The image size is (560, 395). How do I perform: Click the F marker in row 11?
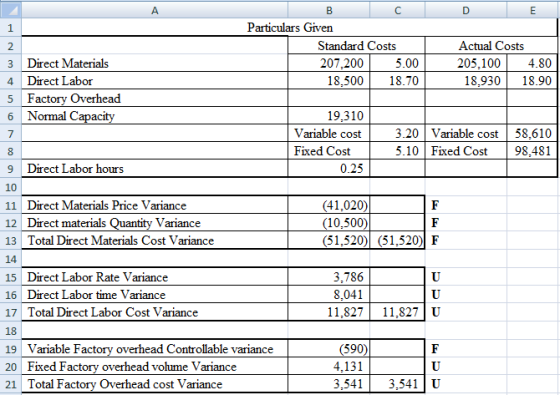[x=435, y=205]
